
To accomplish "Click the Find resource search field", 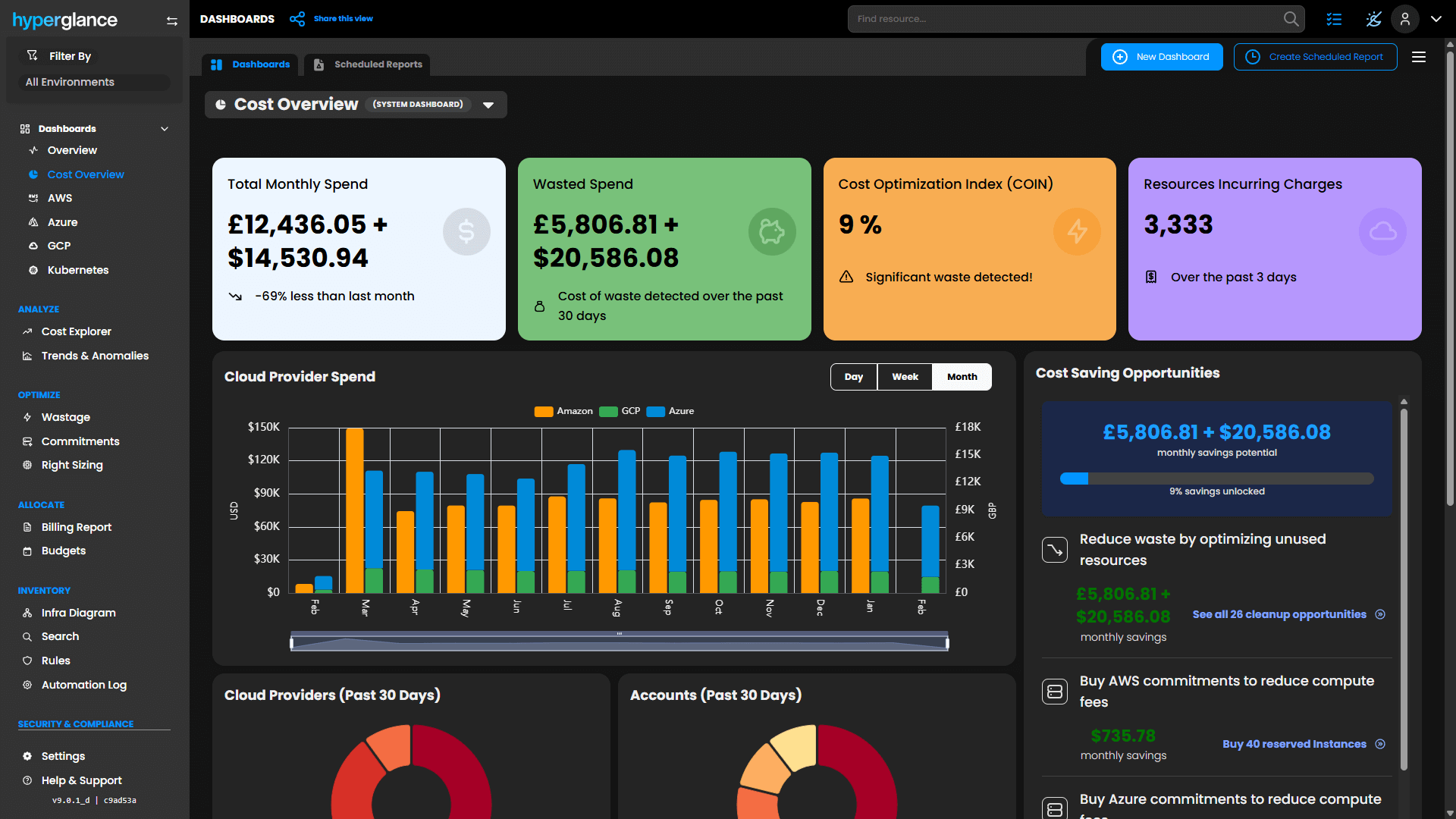I will point(1062,19).
